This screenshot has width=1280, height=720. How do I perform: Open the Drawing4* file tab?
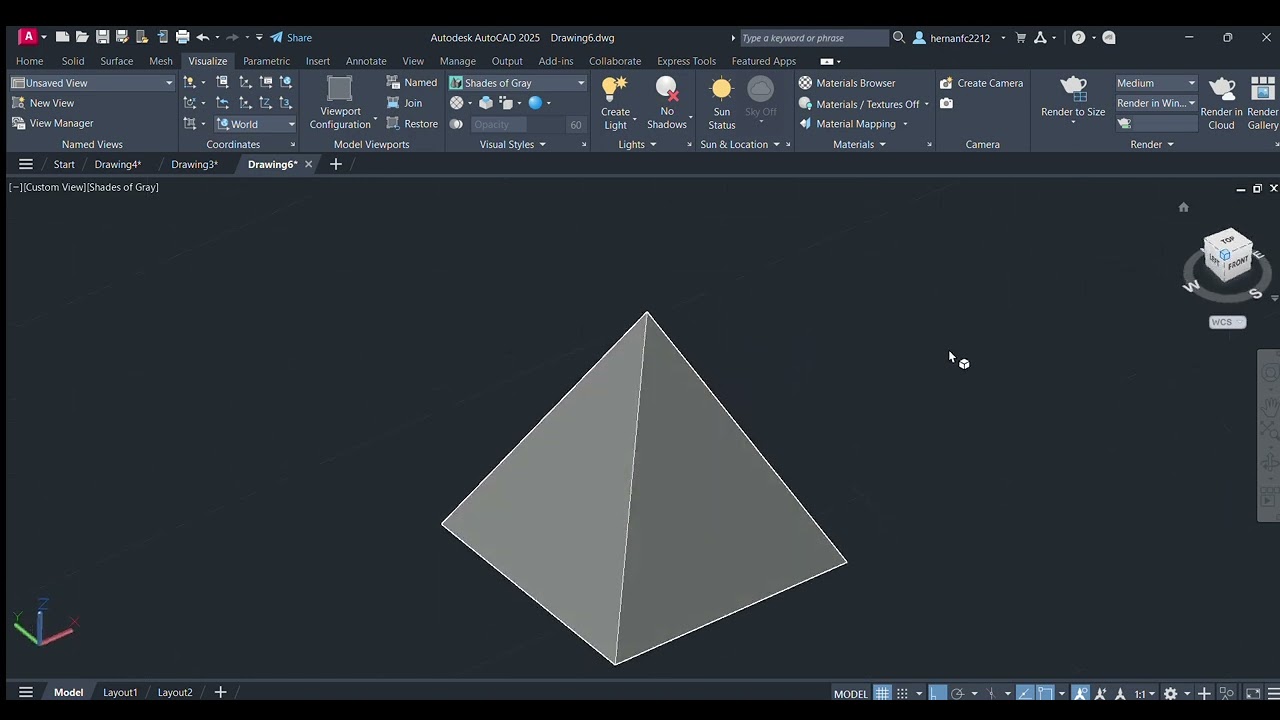click(x=118, y=164)
